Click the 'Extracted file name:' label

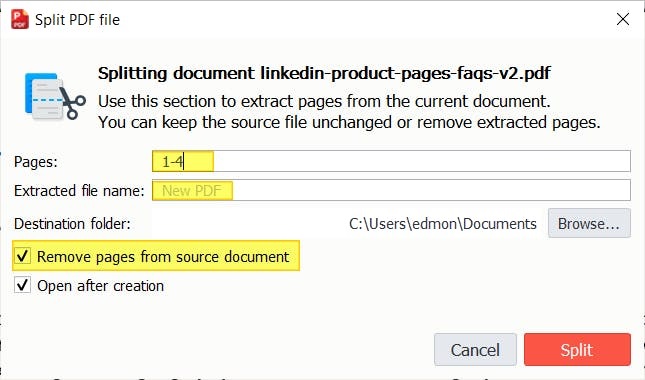pyautogui.click(x=79, y=191)
